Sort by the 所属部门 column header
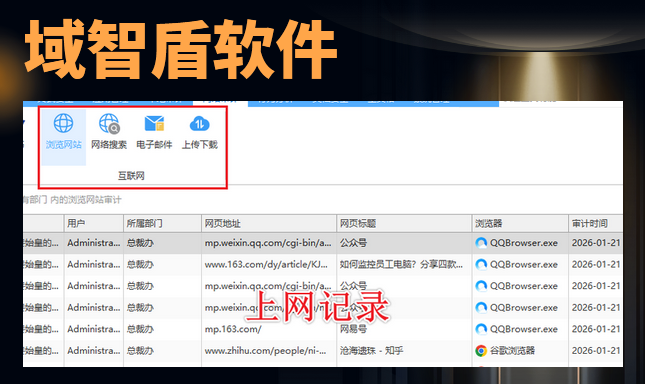645x384 pixels. (x=162, y=223)
